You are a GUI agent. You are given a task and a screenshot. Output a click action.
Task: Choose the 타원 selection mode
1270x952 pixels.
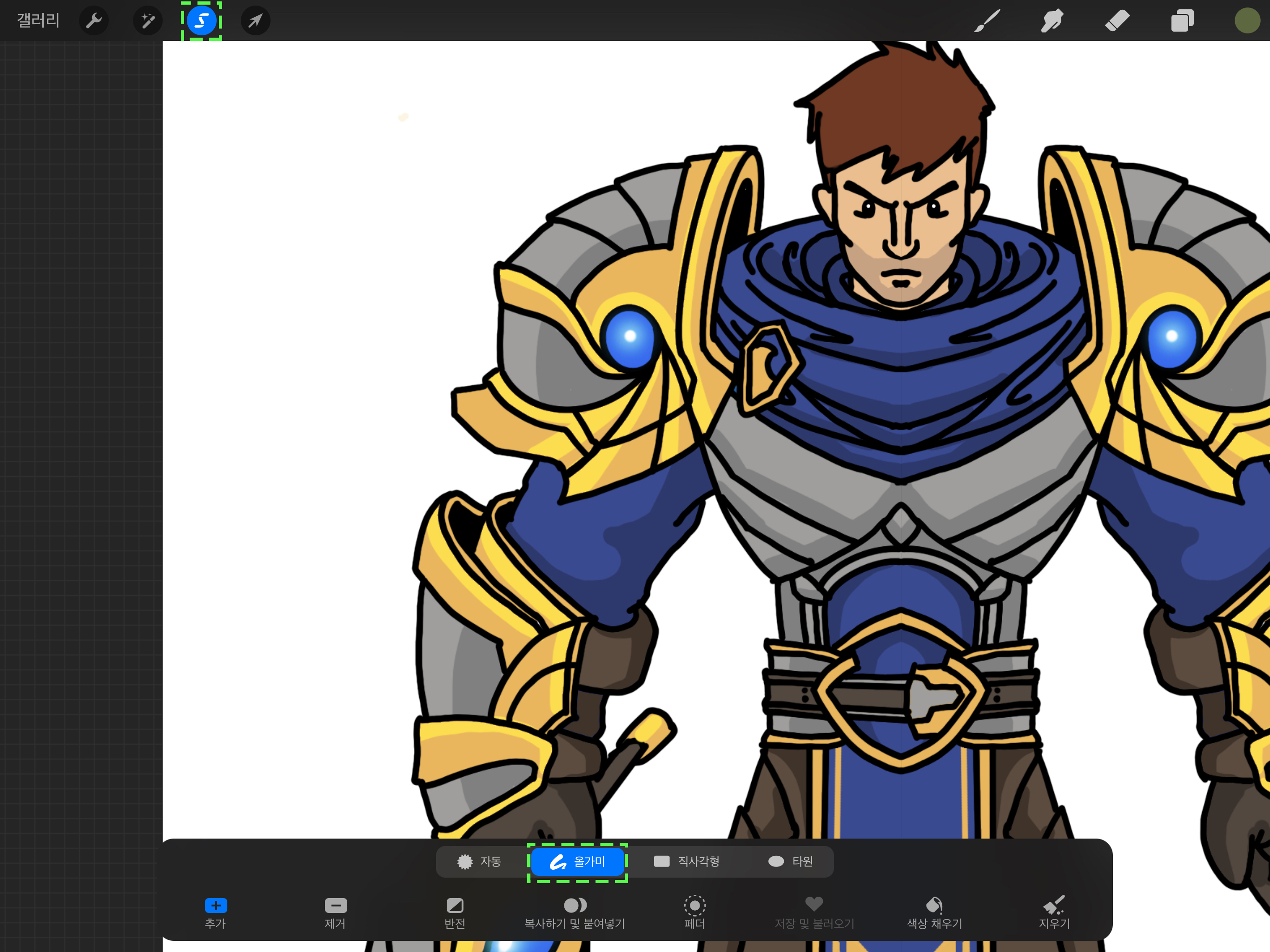tap(791, 861)
